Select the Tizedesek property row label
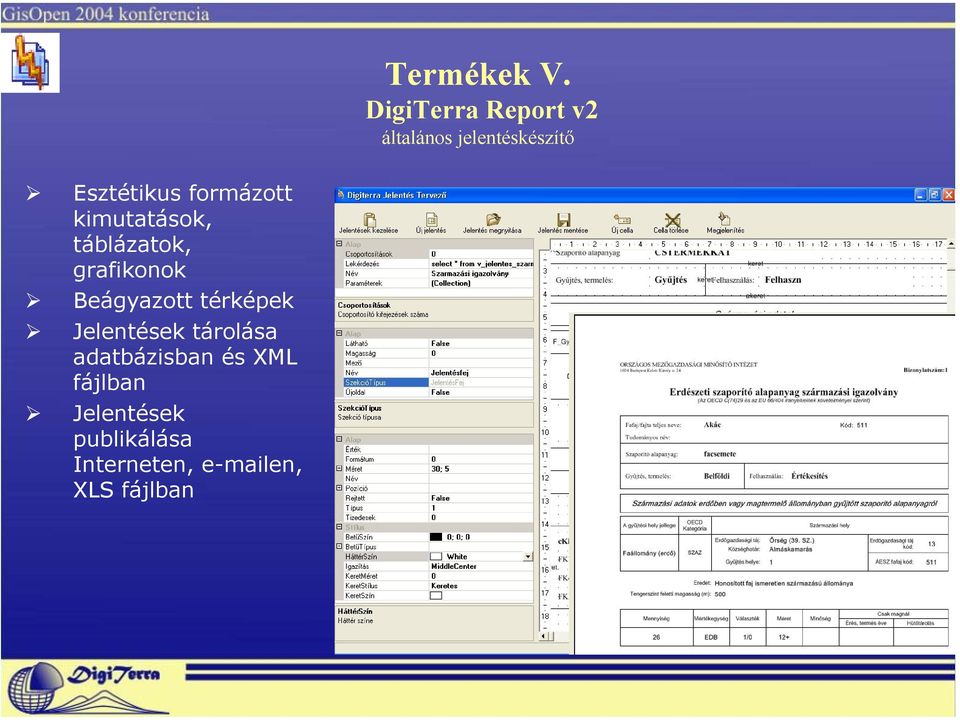 click(x=360, y=517)
